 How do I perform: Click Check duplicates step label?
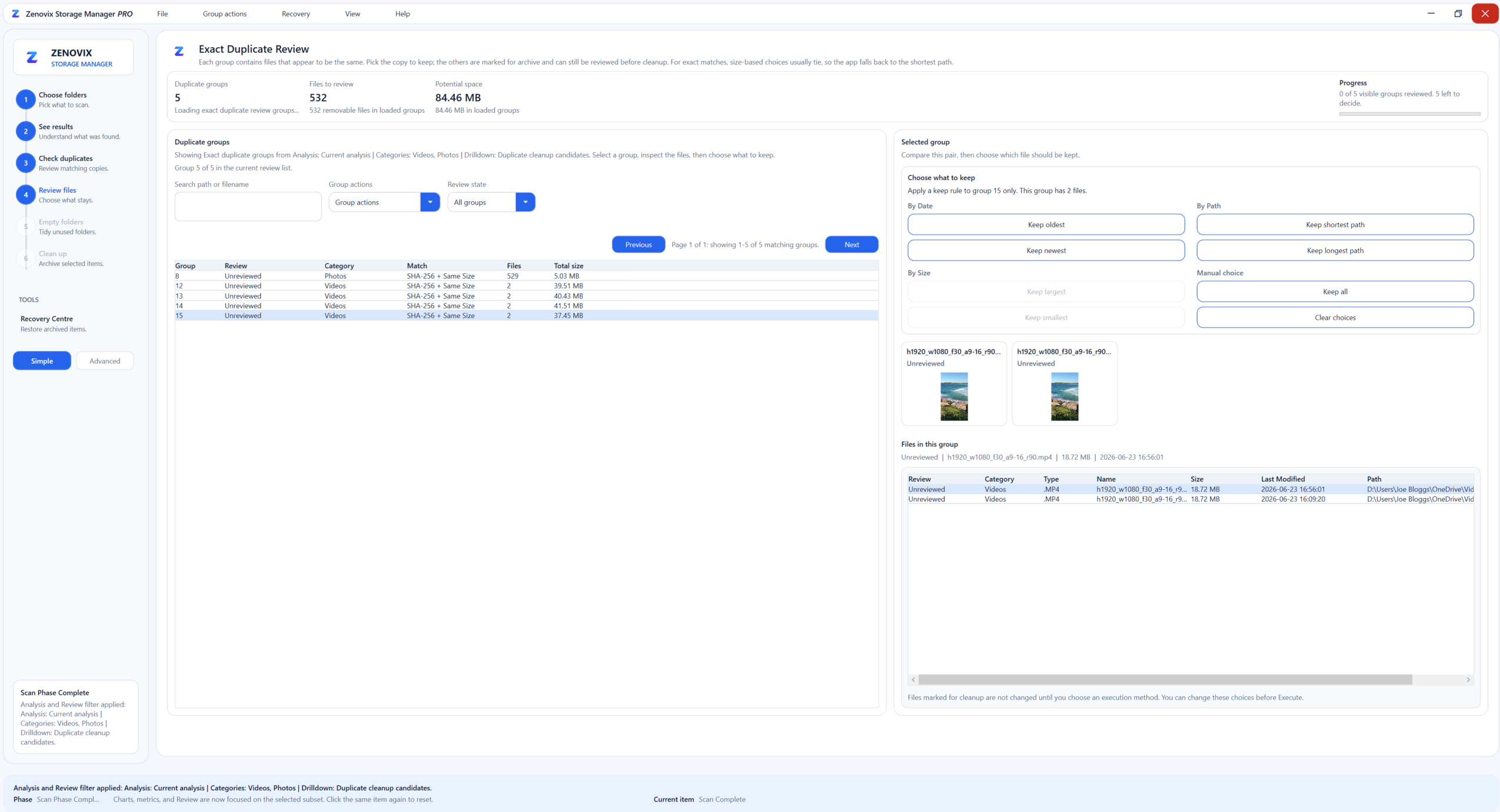coord(65,158)
